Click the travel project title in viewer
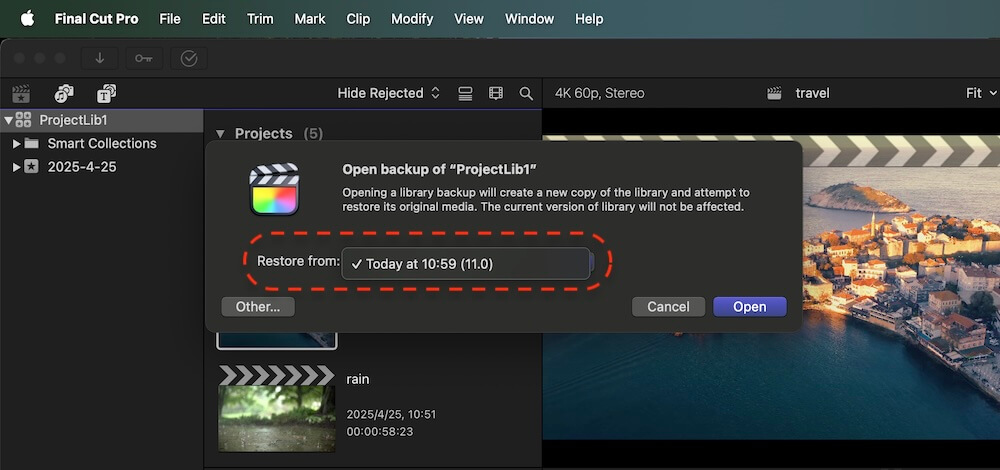 (x=812, y=93)
